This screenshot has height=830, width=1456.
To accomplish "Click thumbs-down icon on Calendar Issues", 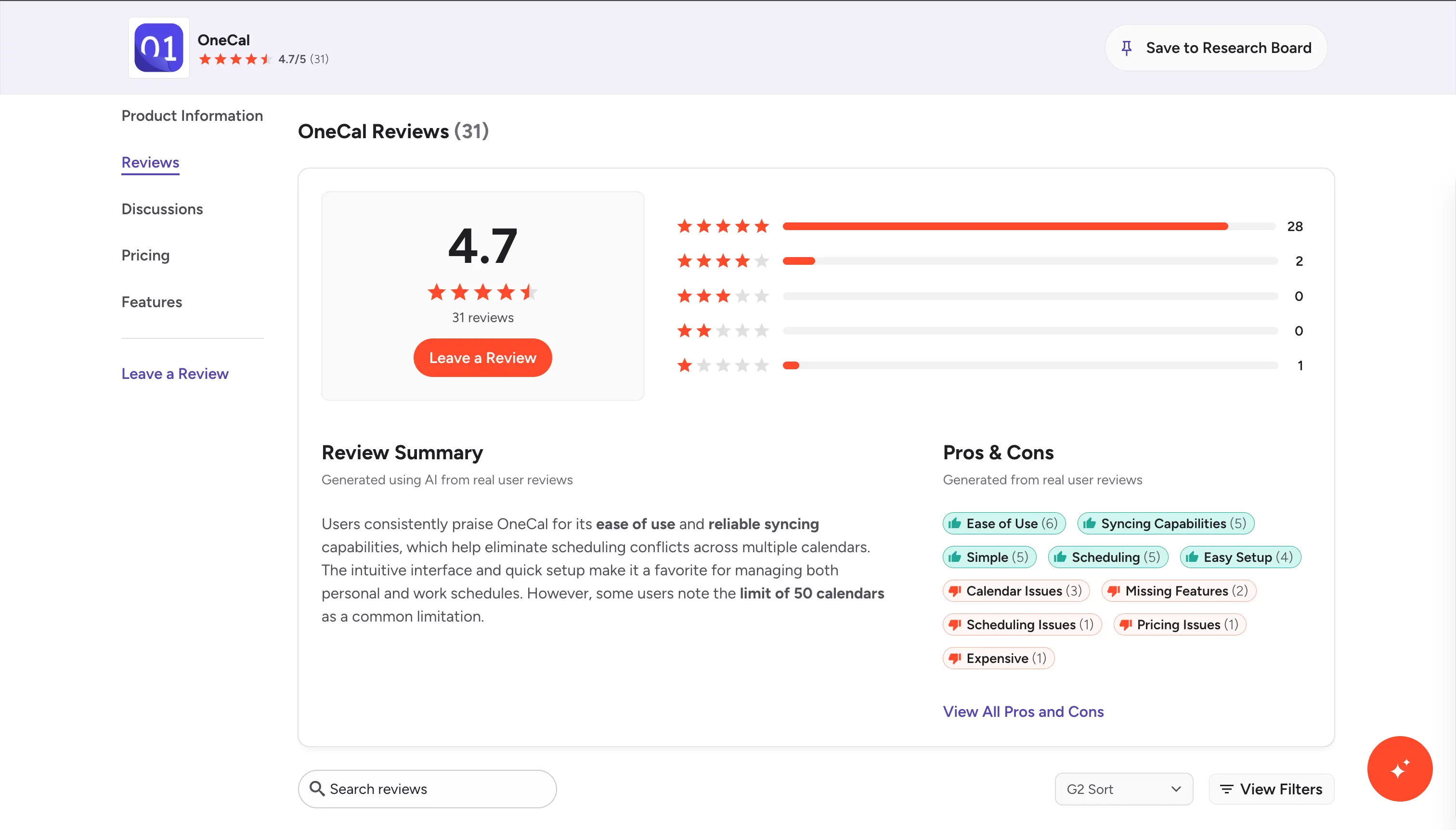I will pyautogui.click(x=955, y=592).
